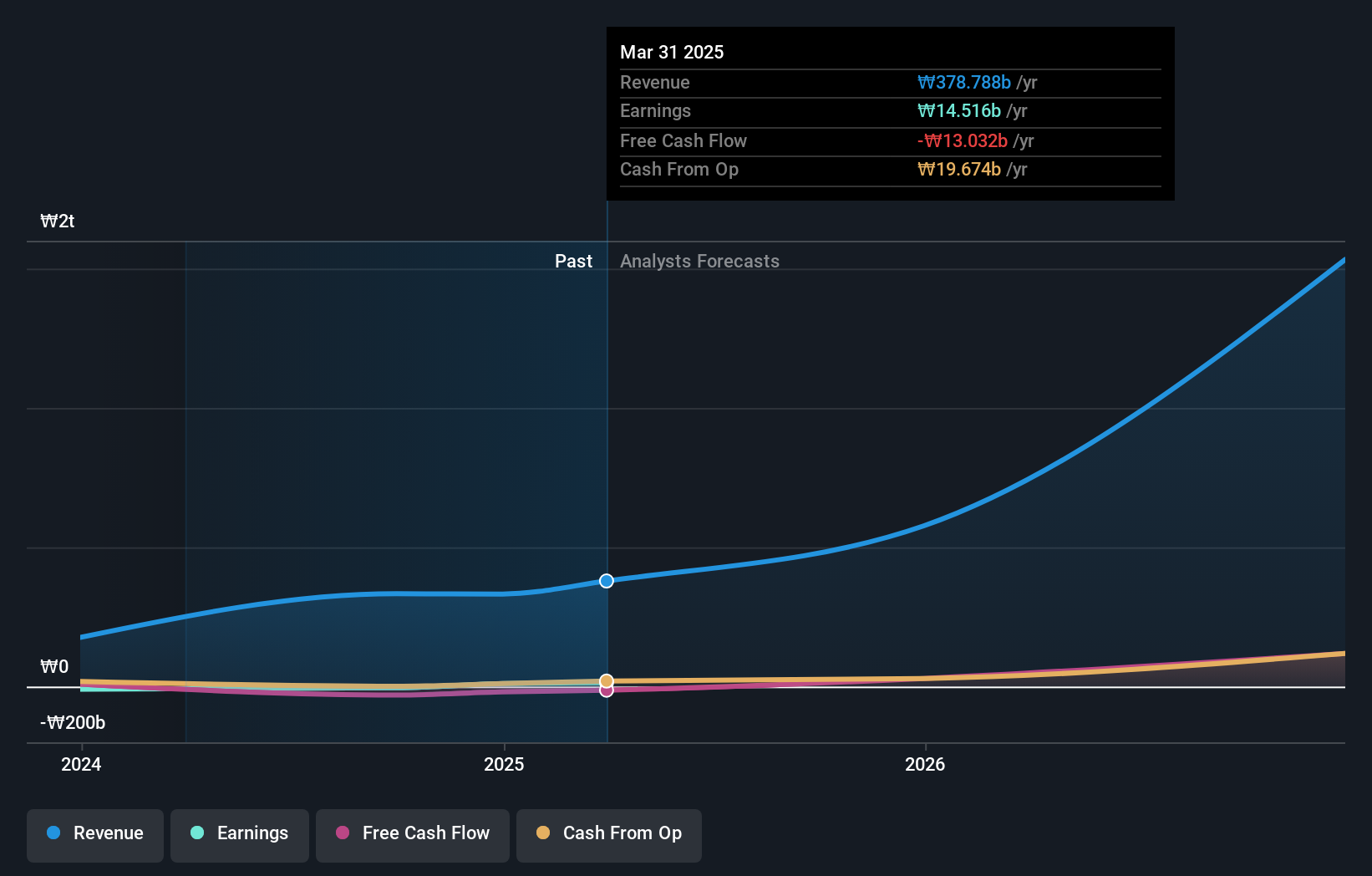
Task: Switch to the Past section of chart
Action: click(573, 261)
